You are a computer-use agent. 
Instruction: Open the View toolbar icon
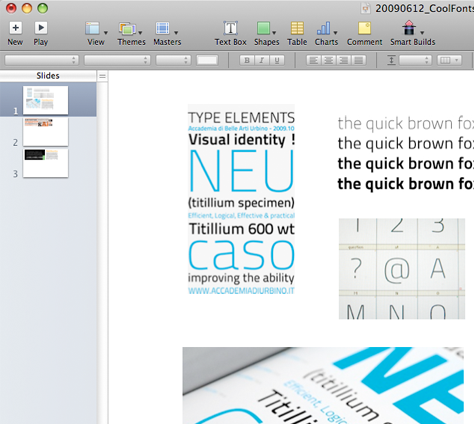(x=93, y=29)
